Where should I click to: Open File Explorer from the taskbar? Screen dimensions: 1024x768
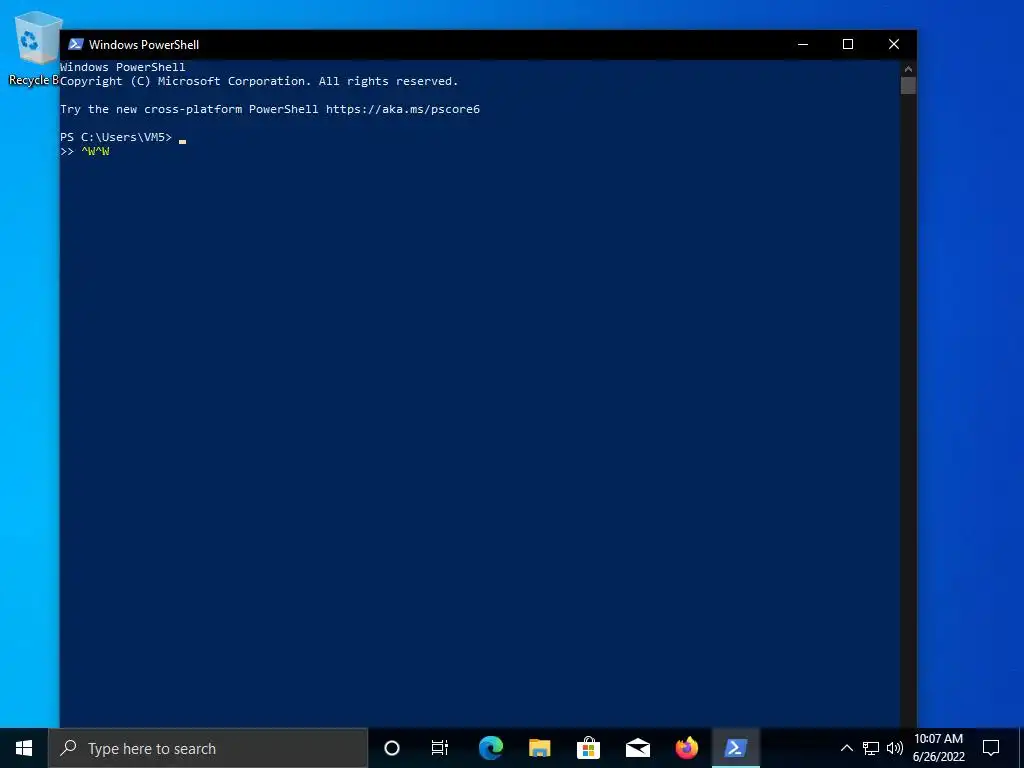(539, 748)
